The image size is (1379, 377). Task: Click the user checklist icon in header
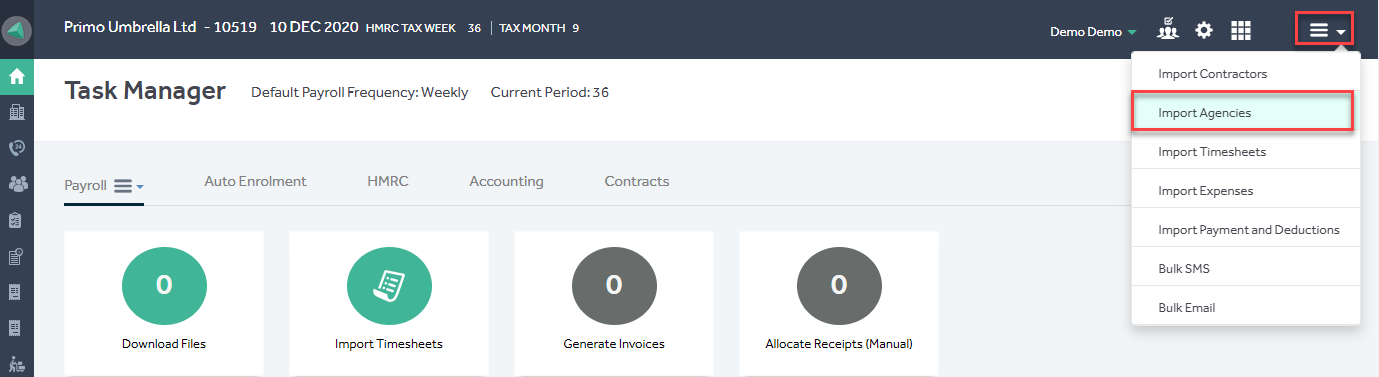[1167, 30]
